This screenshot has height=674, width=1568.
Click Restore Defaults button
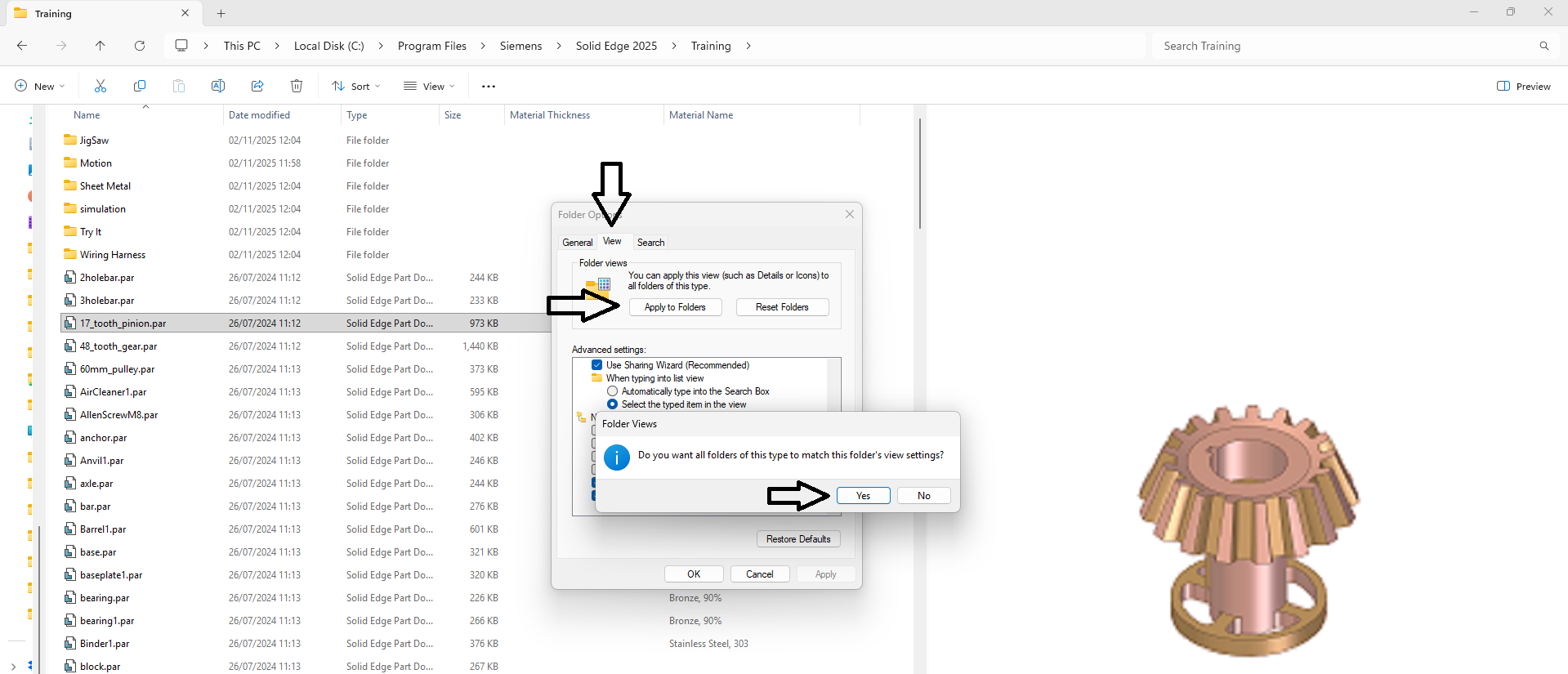coord(798,539)
